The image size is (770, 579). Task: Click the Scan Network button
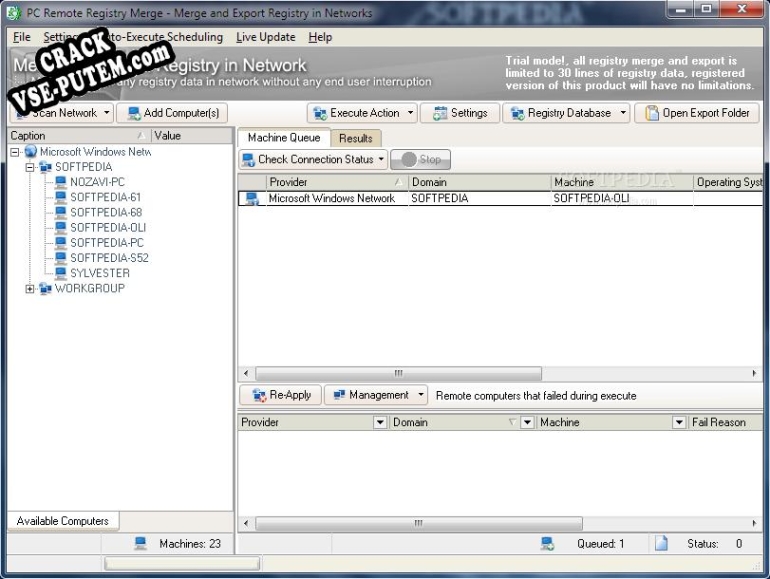[x=62, y=113]
